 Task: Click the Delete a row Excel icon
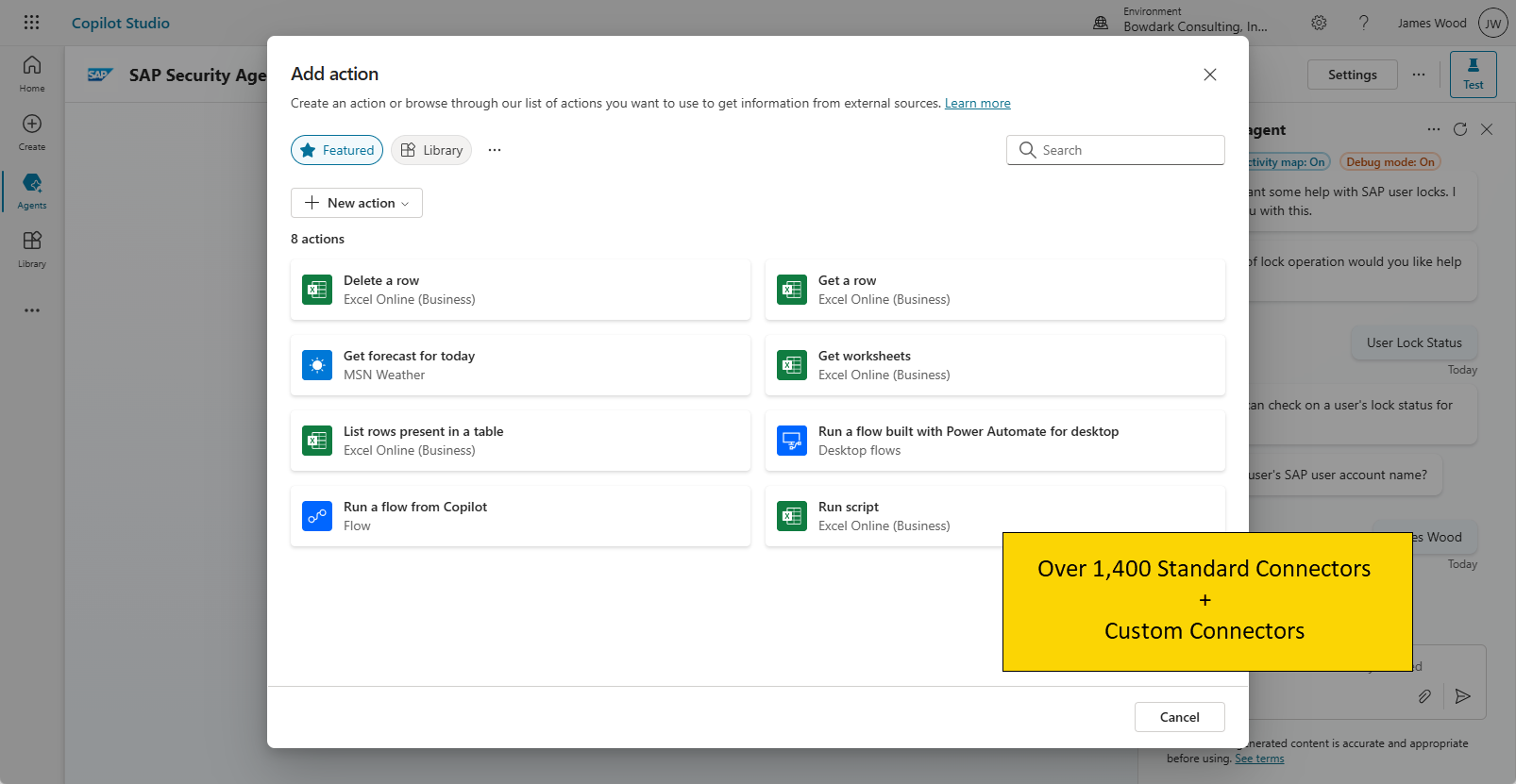(317, 290)
